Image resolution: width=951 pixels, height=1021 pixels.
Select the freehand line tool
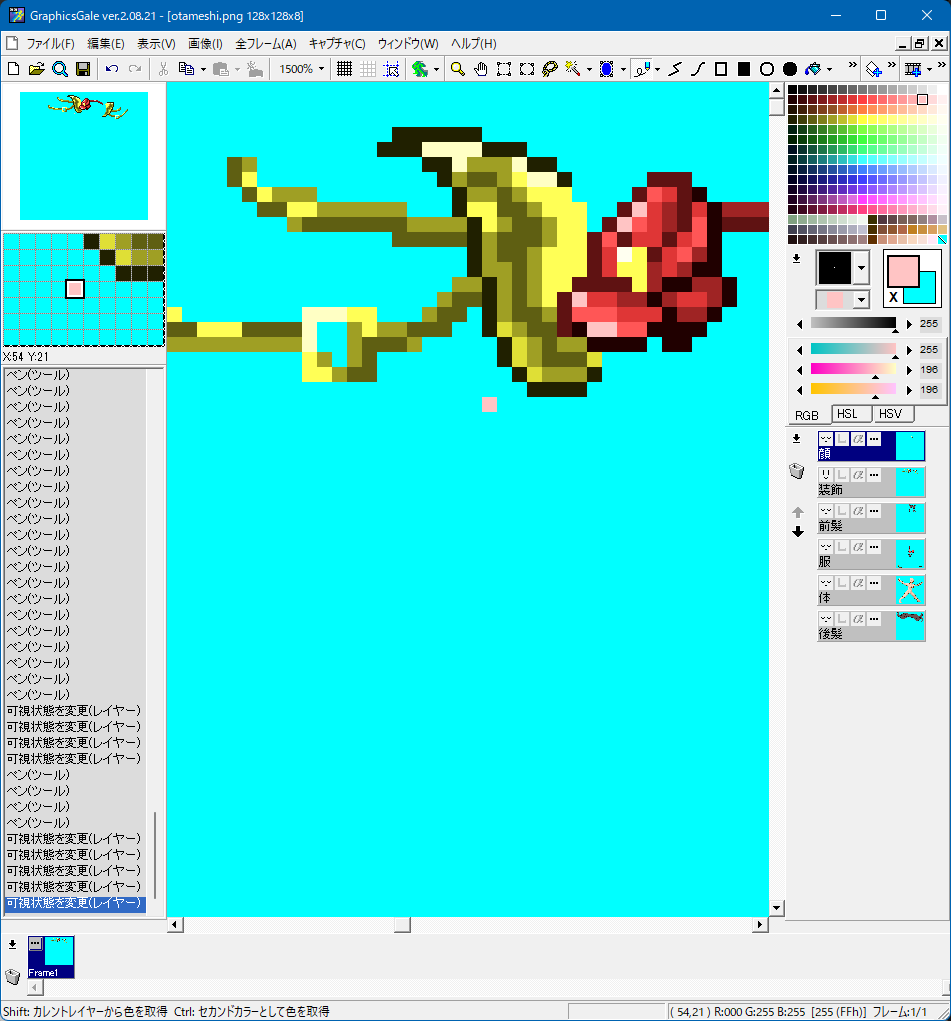click(x=675, y=69)
